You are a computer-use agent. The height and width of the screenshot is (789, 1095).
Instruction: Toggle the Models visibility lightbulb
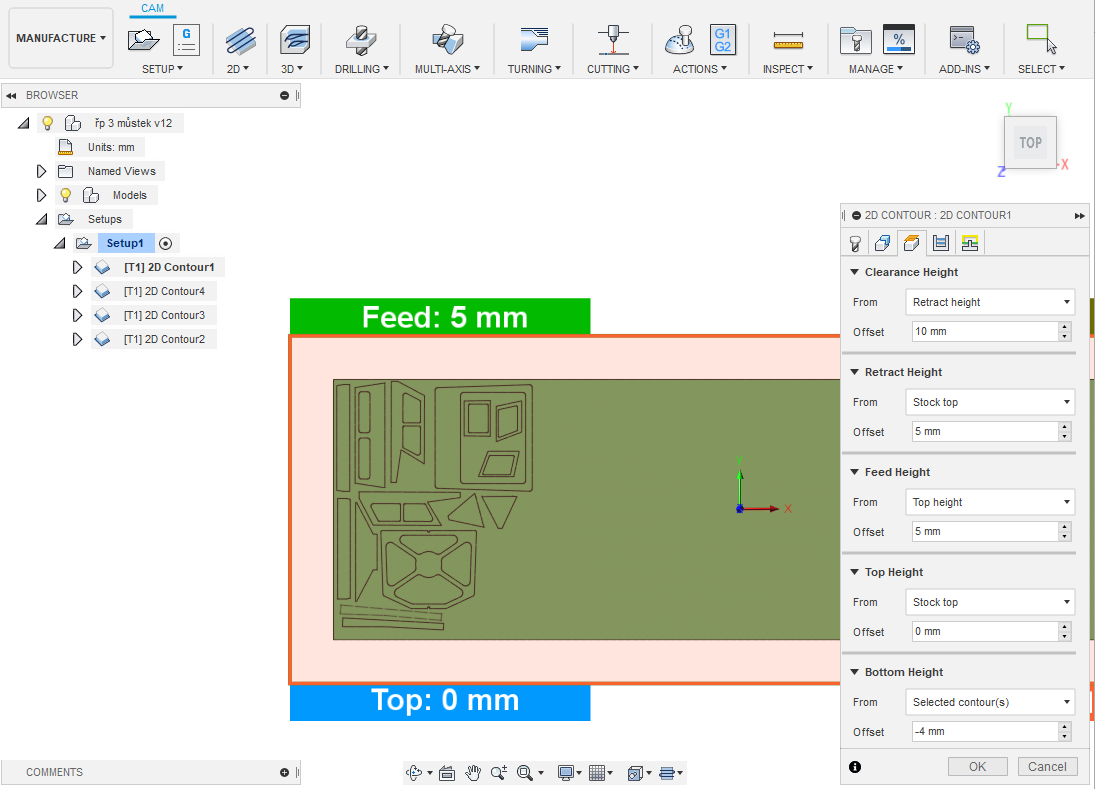66,196
